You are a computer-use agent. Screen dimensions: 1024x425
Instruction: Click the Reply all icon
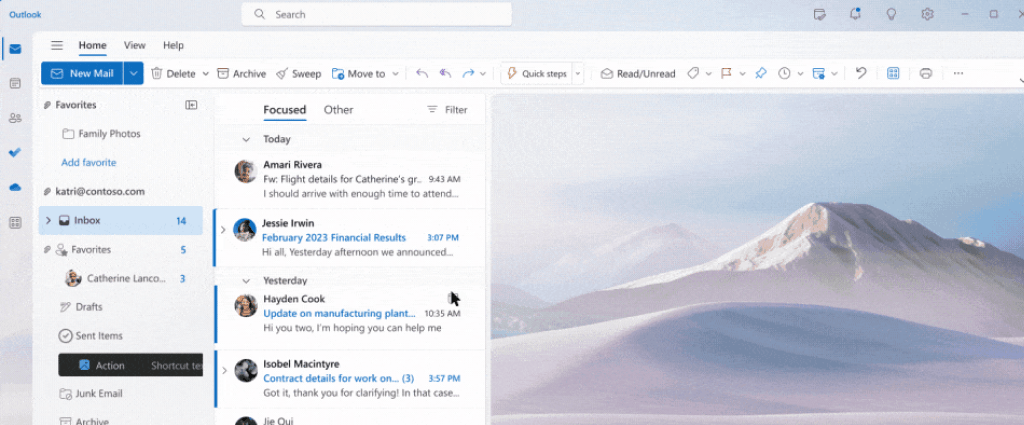pos(445,74)
